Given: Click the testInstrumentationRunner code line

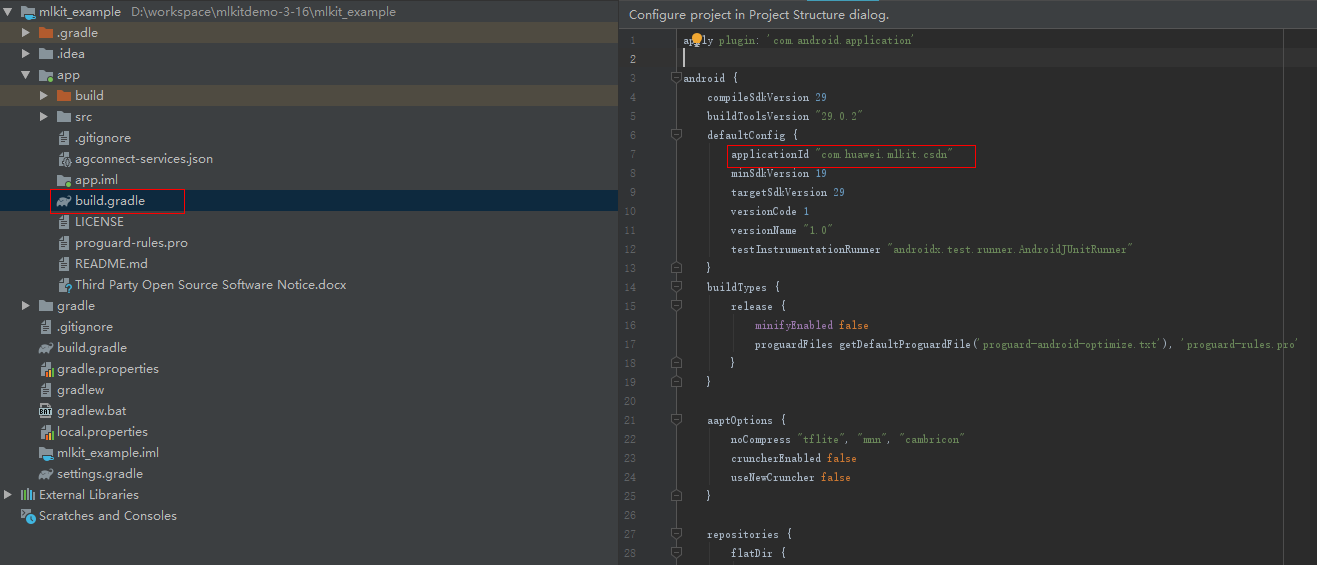Looking at the screenshot, I should pos(932,249).
